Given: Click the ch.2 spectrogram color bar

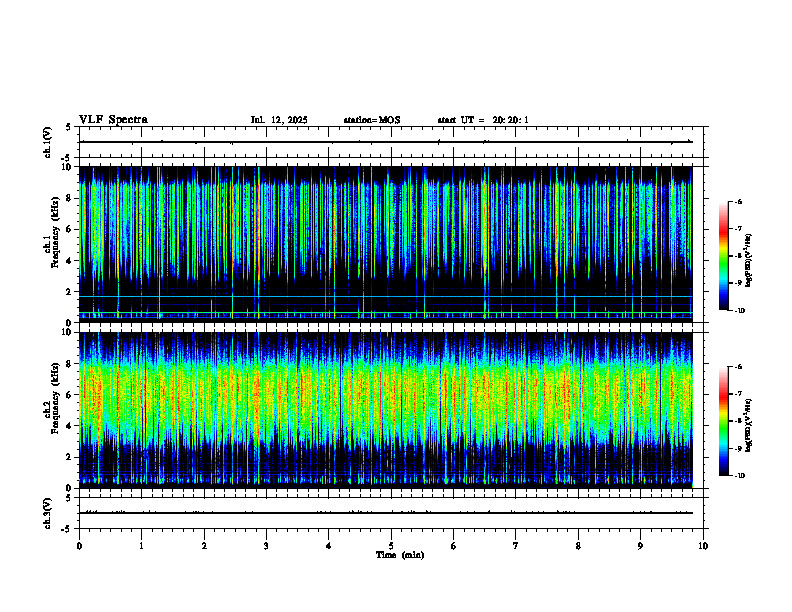Looking at the screenshot, I should click(723, 421).
